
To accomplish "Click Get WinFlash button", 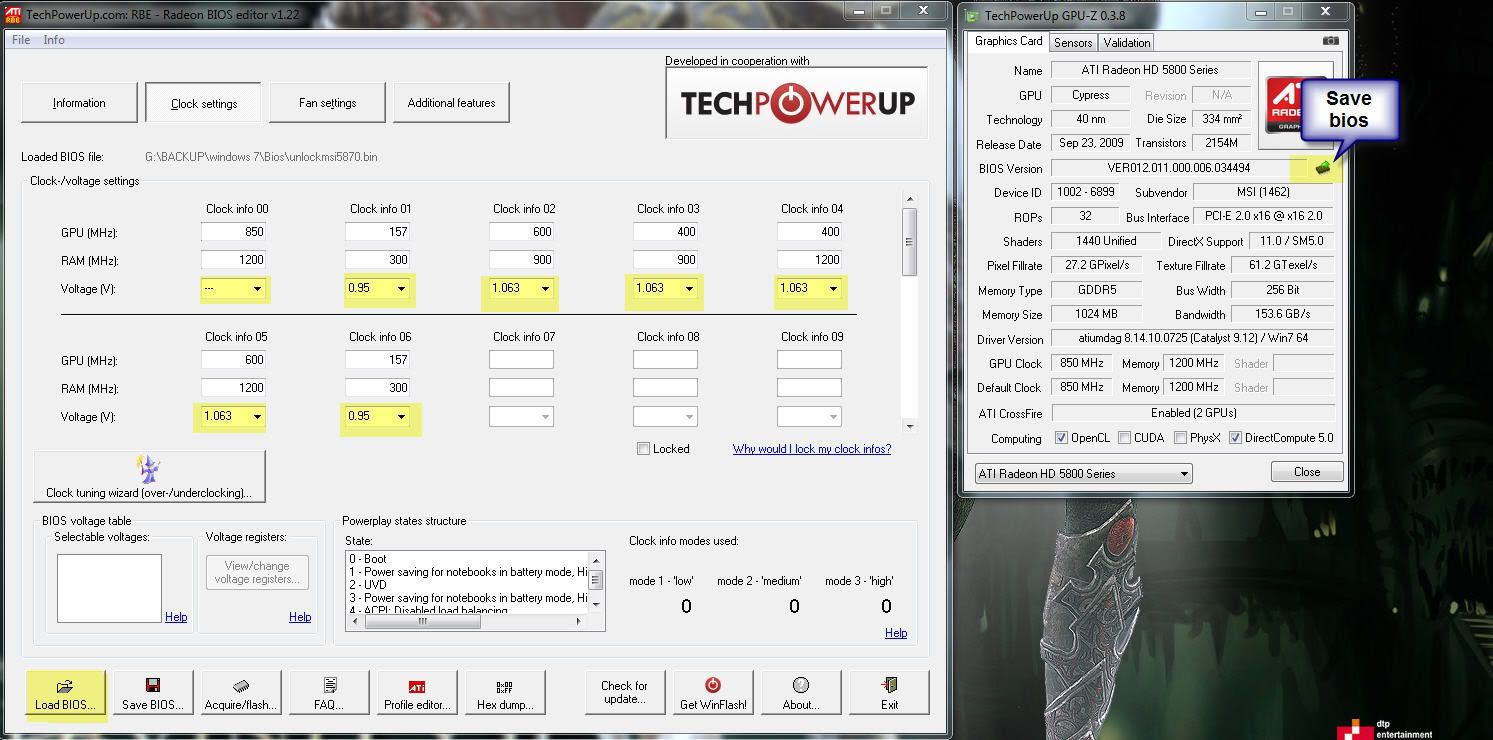I will pos(713,692).
